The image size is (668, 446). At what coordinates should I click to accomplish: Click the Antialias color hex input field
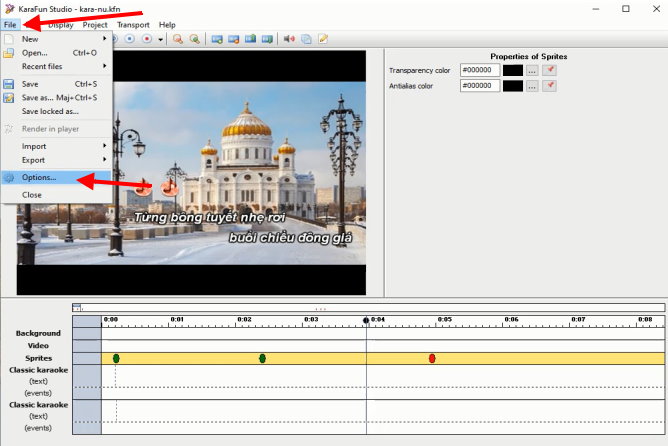coord(480,86)
